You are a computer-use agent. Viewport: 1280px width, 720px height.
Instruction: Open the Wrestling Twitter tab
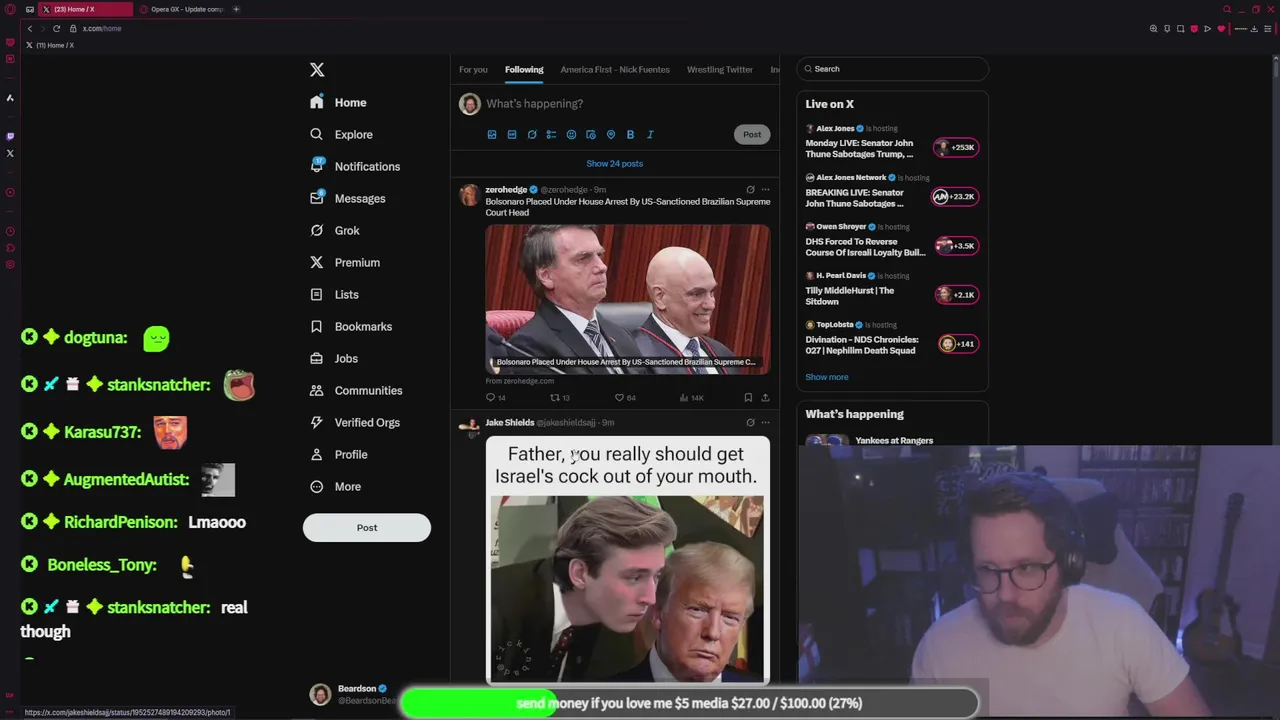[x=720, y=69]
